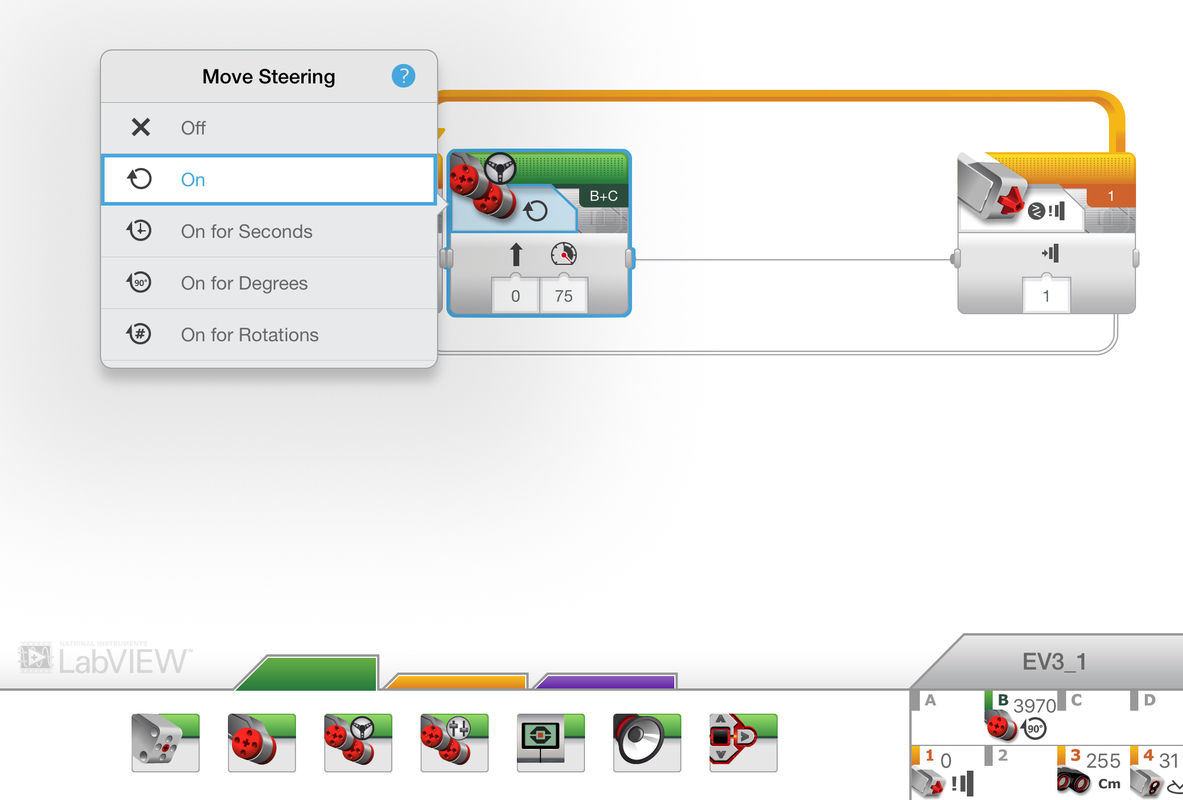Select the Large Motor block in palette
Screen dimensions: 1183x800
[261, 742]
